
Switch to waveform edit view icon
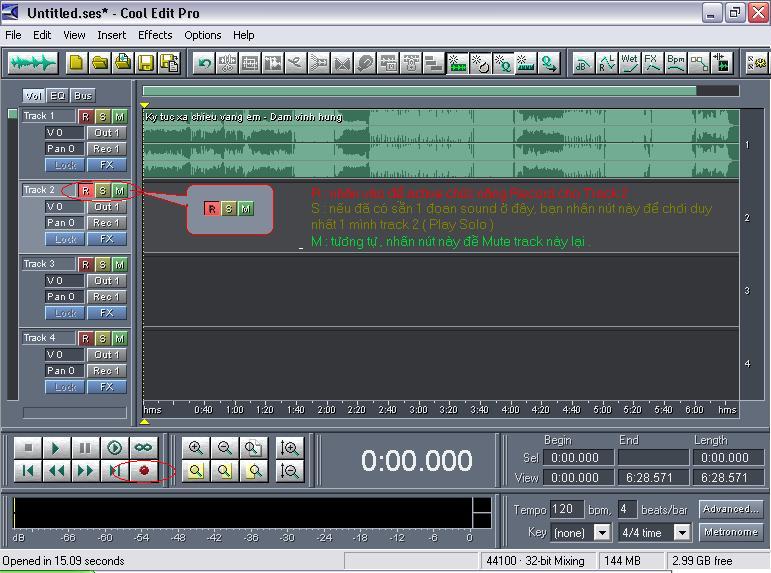point(32,63)
